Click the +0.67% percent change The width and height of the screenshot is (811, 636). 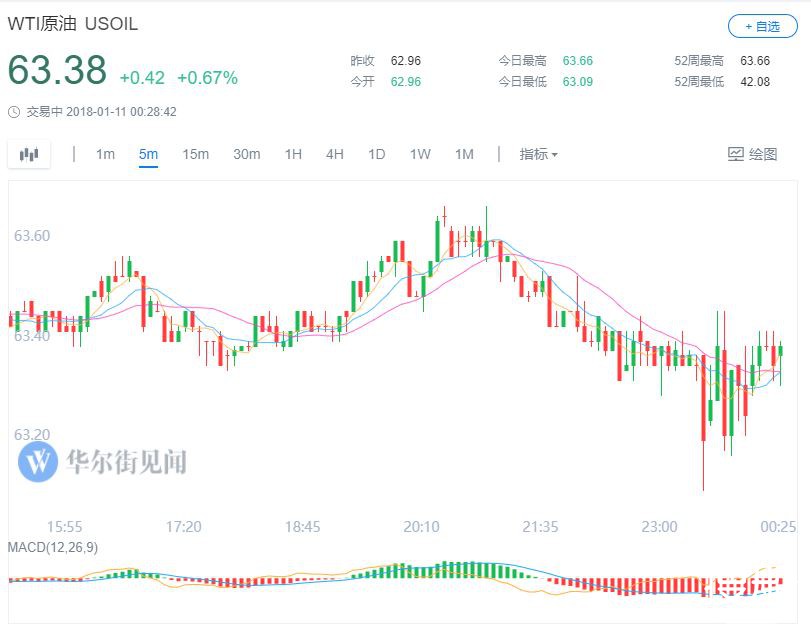click(x=207, y=78)
